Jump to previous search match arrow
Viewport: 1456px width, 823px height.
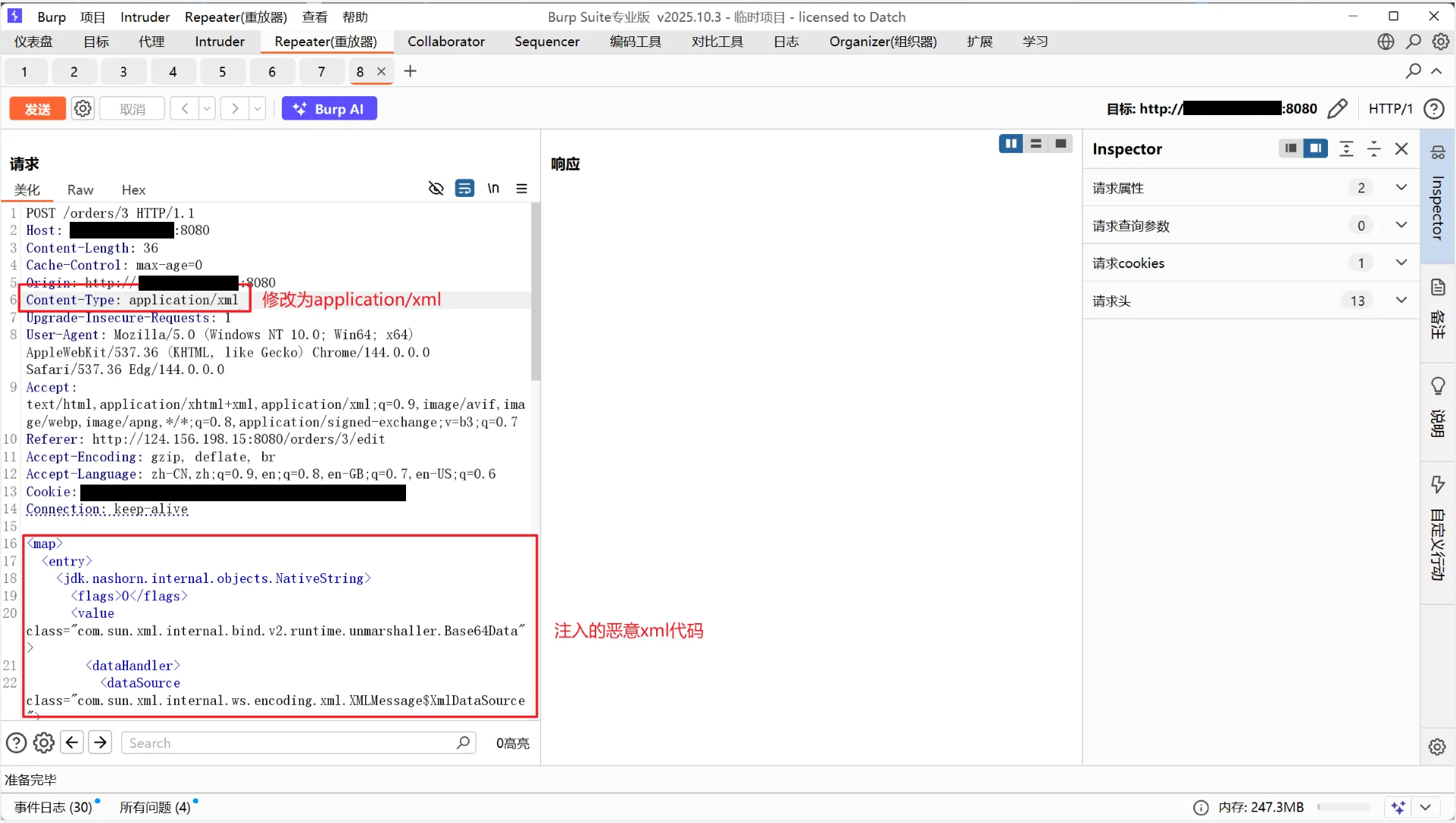pyautogui.click(x=72, y=743)
